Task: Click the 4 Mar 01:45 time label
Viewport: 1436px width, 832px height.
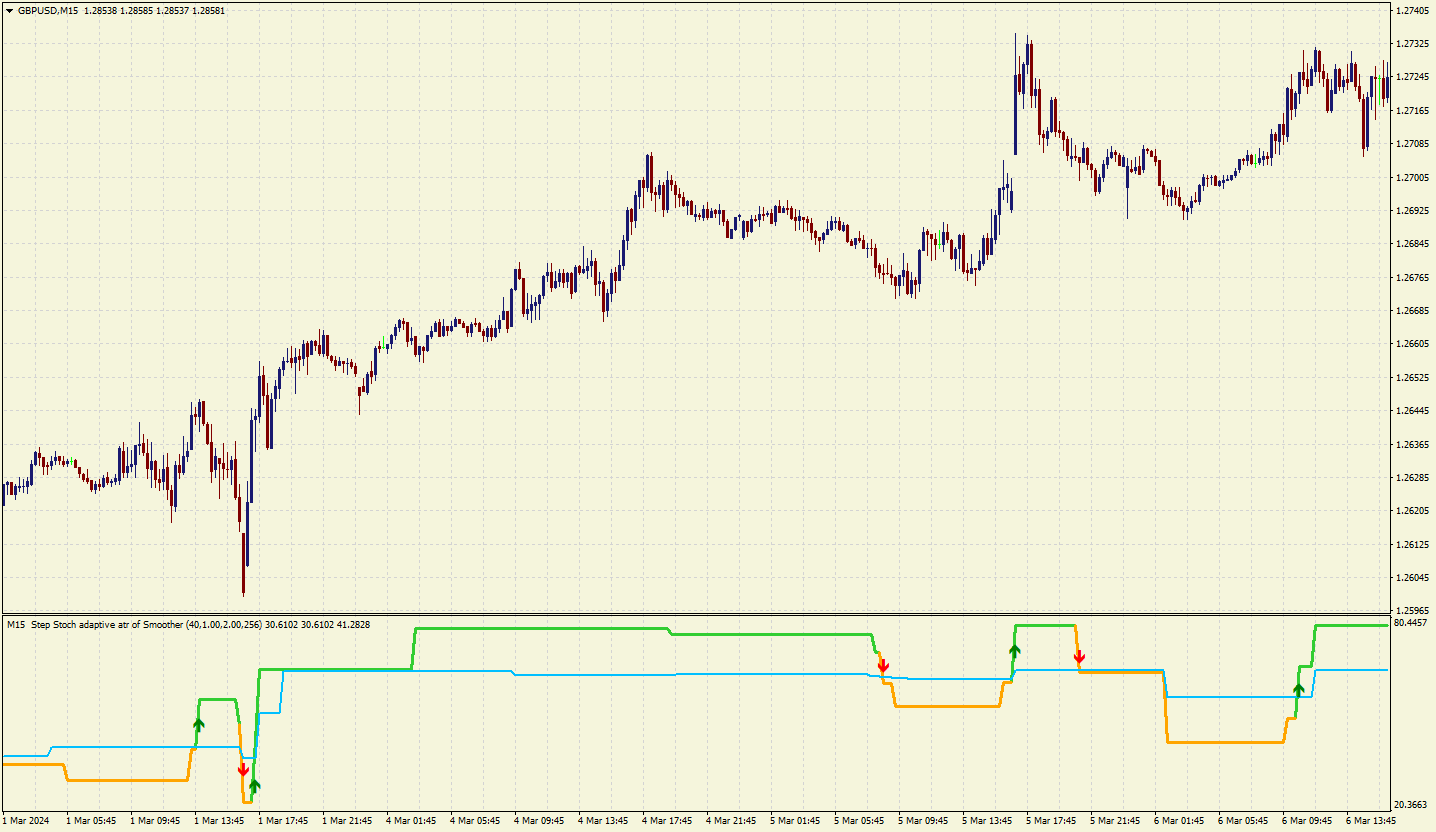Action: (411, 821)
